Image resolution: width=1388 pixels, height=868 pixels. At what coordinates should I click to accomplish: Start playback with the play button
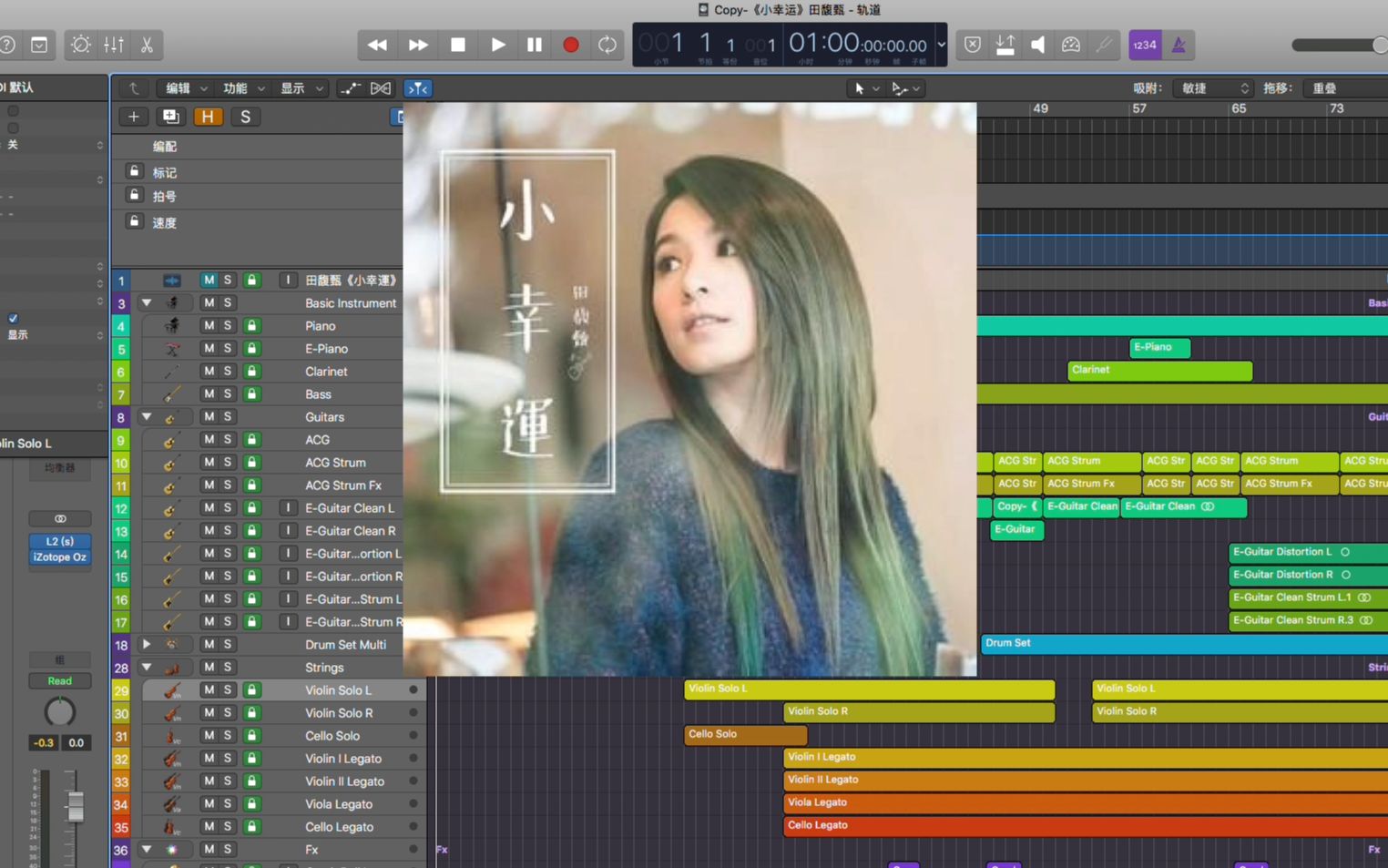tap(497, 45)
